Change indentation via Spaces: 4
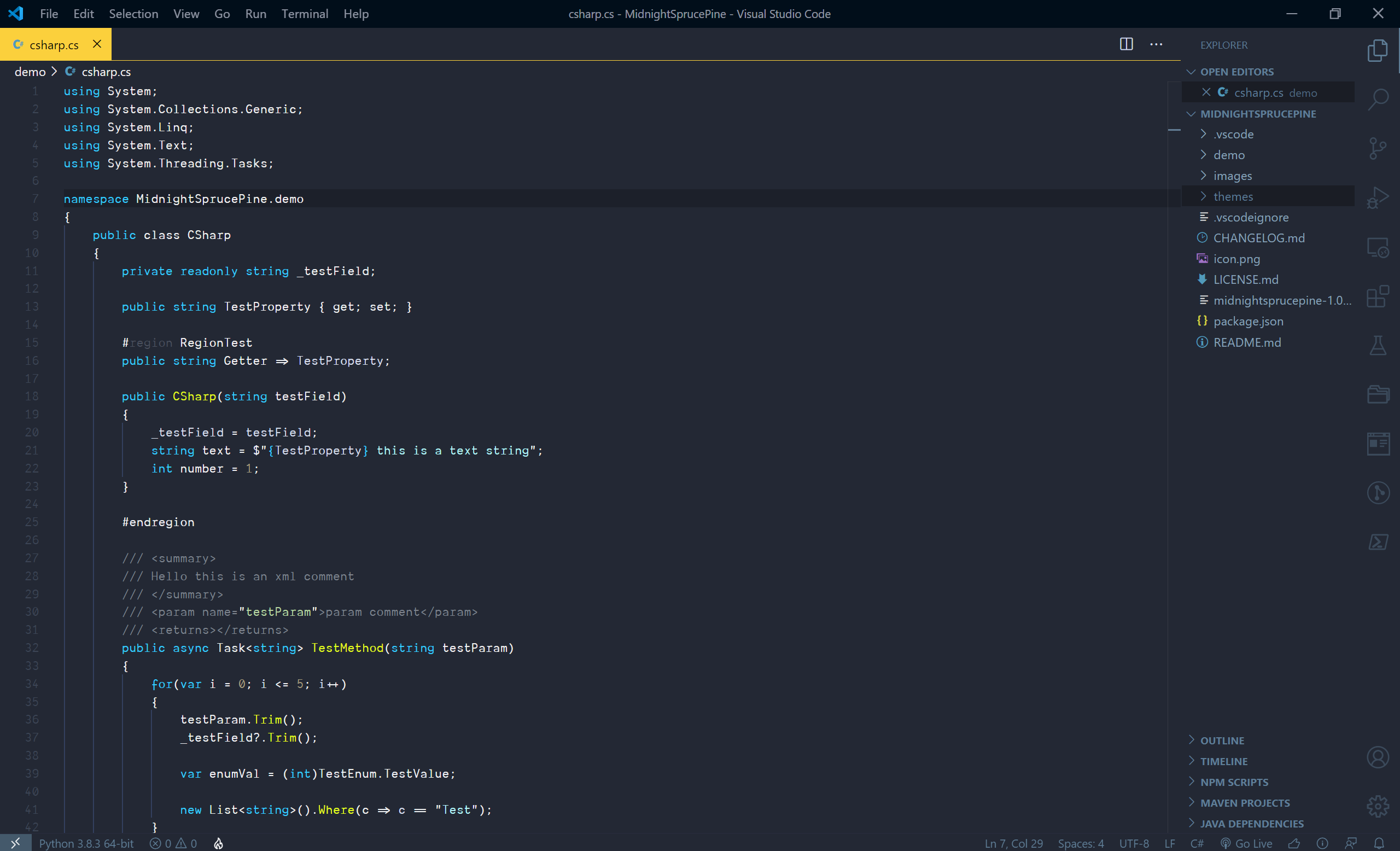The image size is (1400, 851). (x=1081, y=843)
